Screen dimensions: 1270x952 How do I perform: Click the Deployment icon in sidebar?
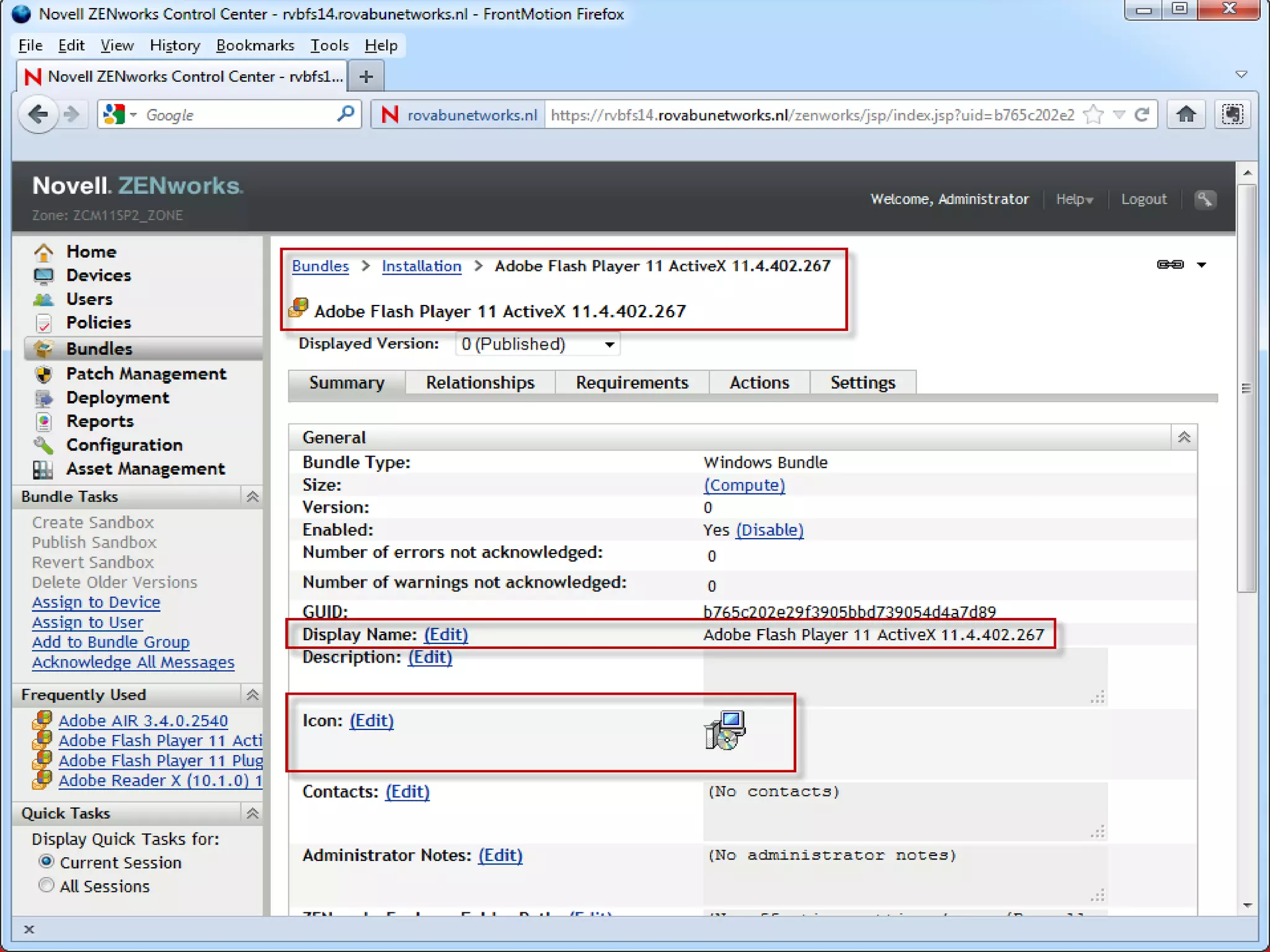43,398
